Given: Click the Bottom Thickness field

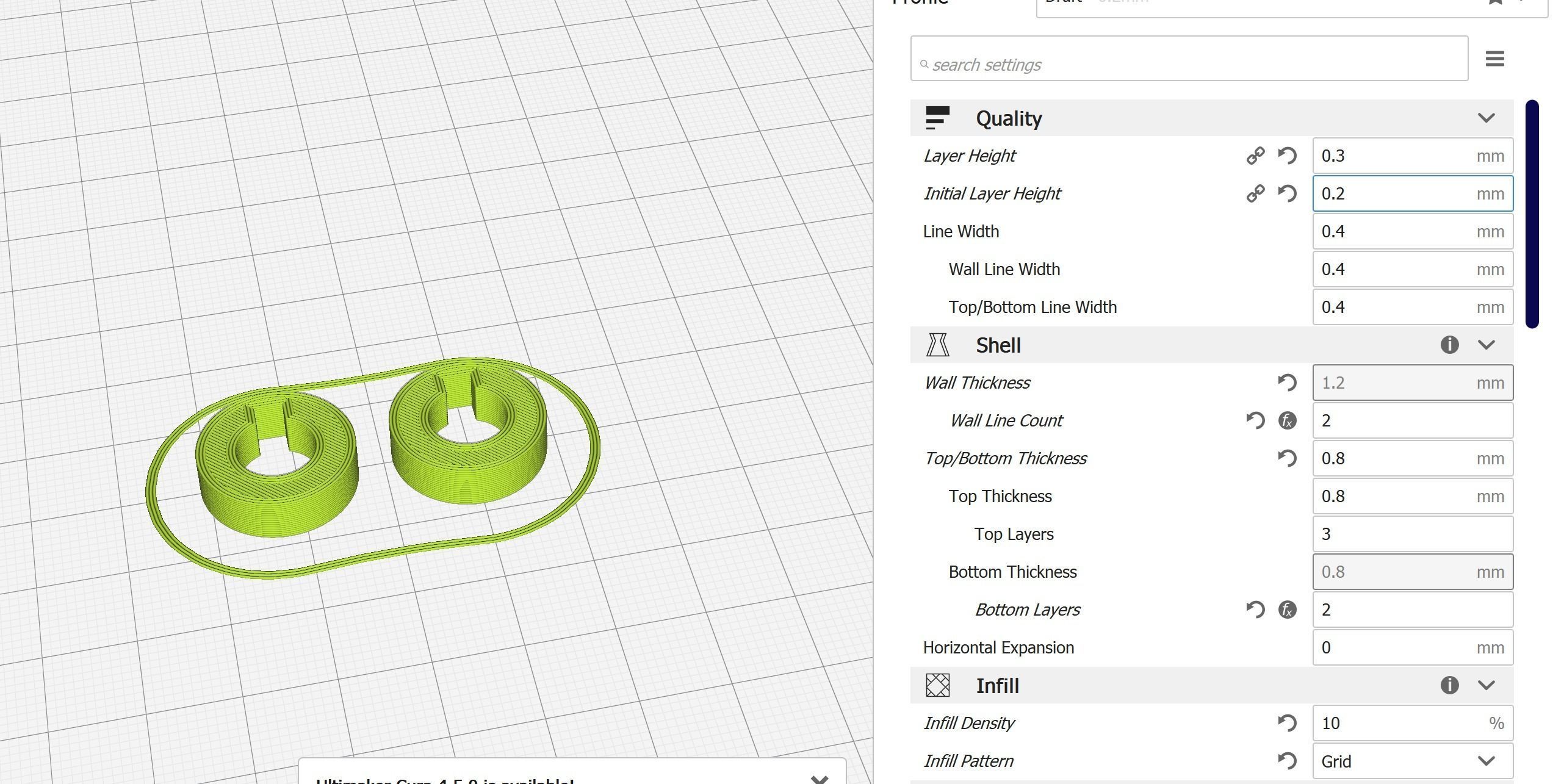Looking at the screenshot, I should tap(1413, 572).
